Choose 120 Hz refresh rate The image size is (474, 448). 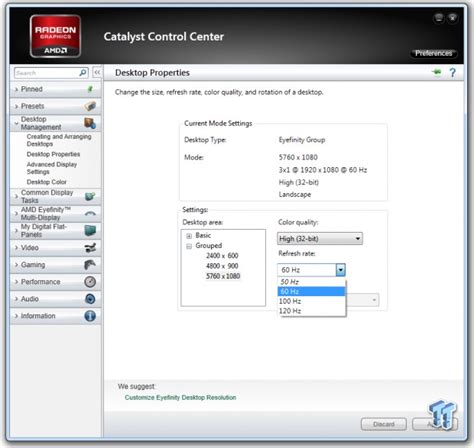(x=311, y=311)
